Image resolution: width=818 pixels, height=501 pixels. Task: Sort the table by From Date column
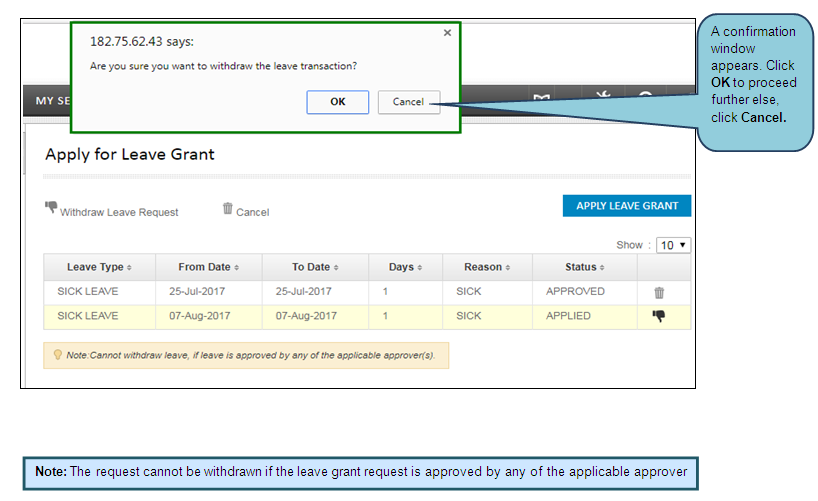point(209,267)
